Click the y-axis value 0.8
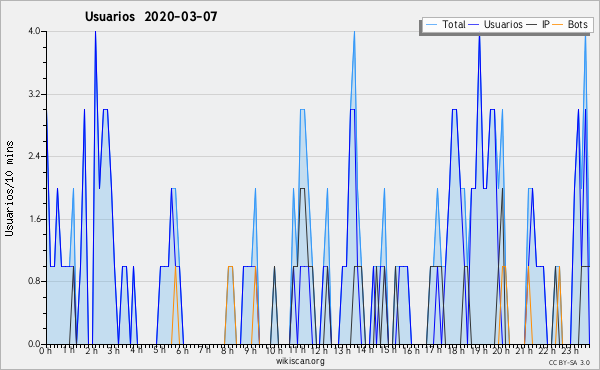600x370 pixels. 34,282
